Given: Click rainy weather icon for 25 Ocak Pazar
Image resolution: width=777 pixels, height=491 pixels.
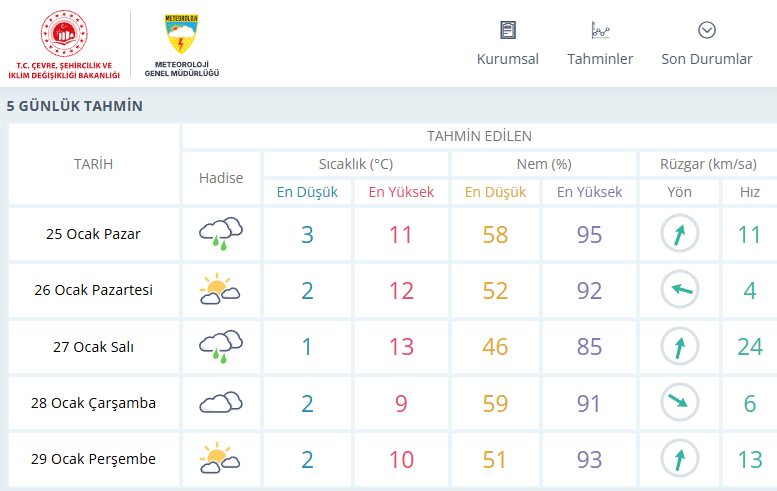Looking at the screenshot, I should tap(221, 235).
